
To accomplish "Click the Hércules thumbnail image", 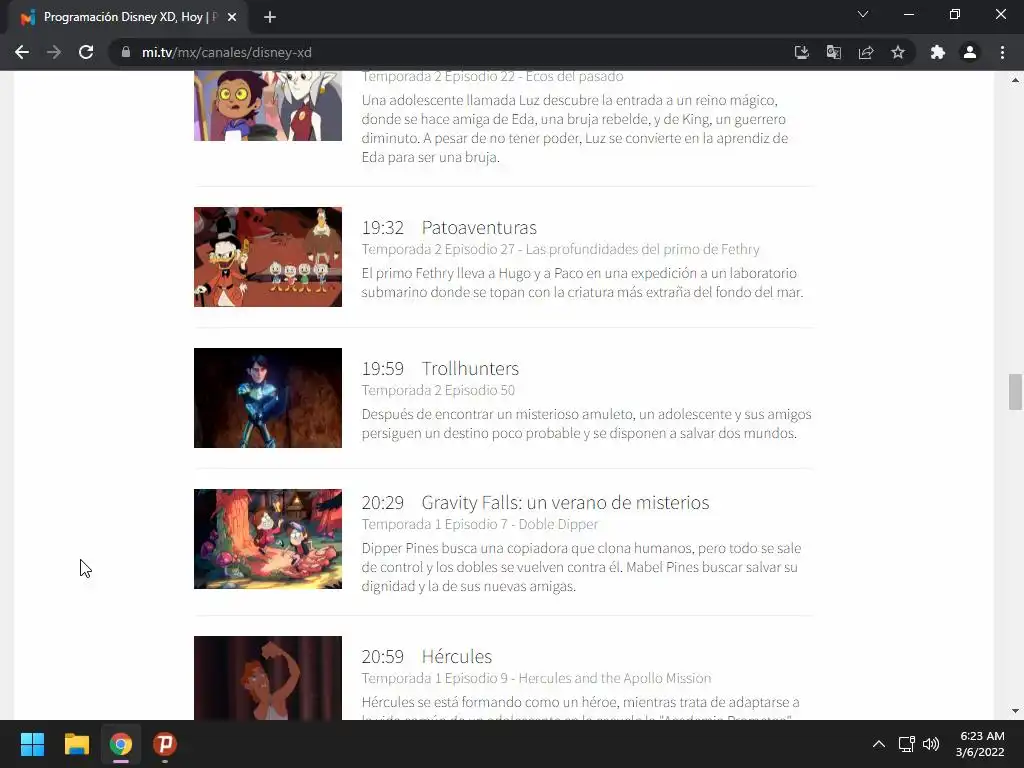I will (268, 678).
